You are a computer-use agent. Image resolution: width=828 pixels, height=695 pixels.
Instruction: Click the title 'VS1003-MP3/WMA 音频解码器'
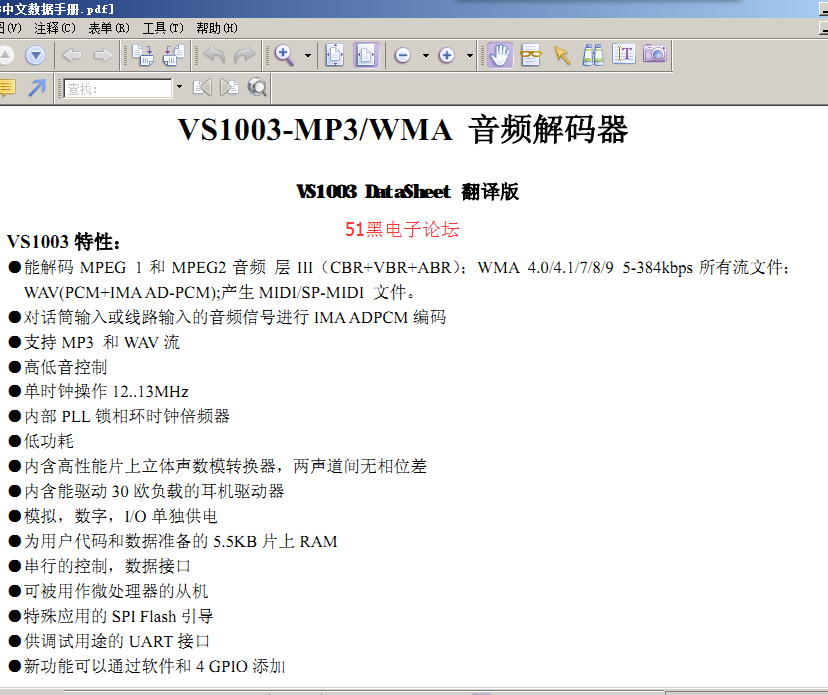402,129
